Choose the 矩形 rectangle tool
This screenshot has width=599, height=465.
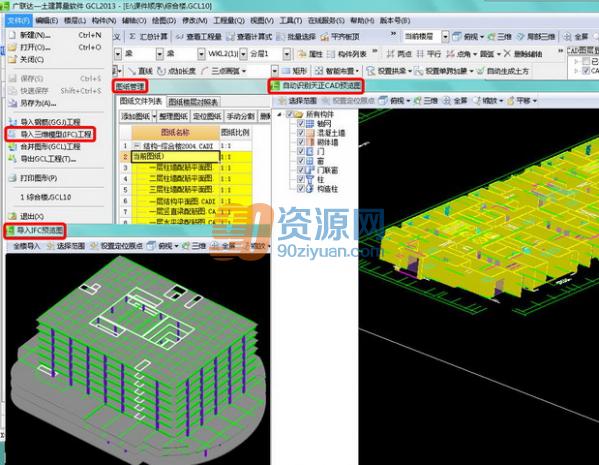tap(295, 71)
